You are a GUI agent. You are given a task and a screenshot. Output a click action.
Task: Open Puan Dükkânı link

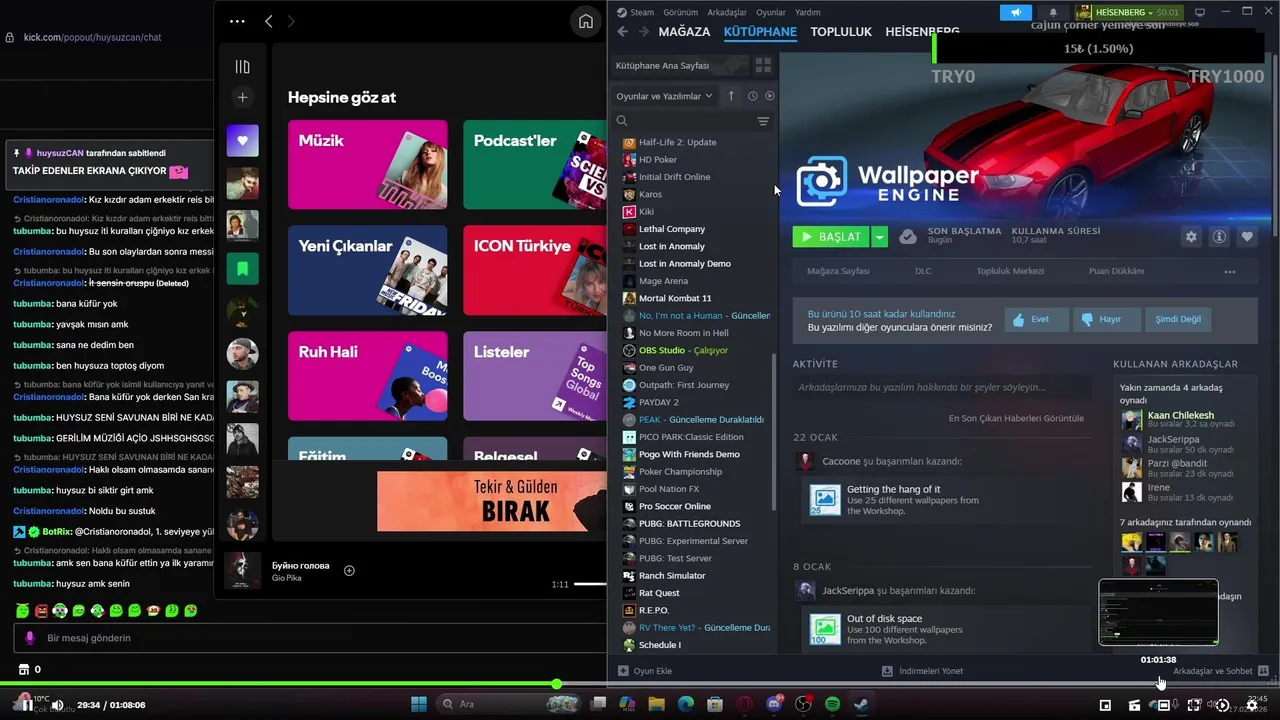1116,271
